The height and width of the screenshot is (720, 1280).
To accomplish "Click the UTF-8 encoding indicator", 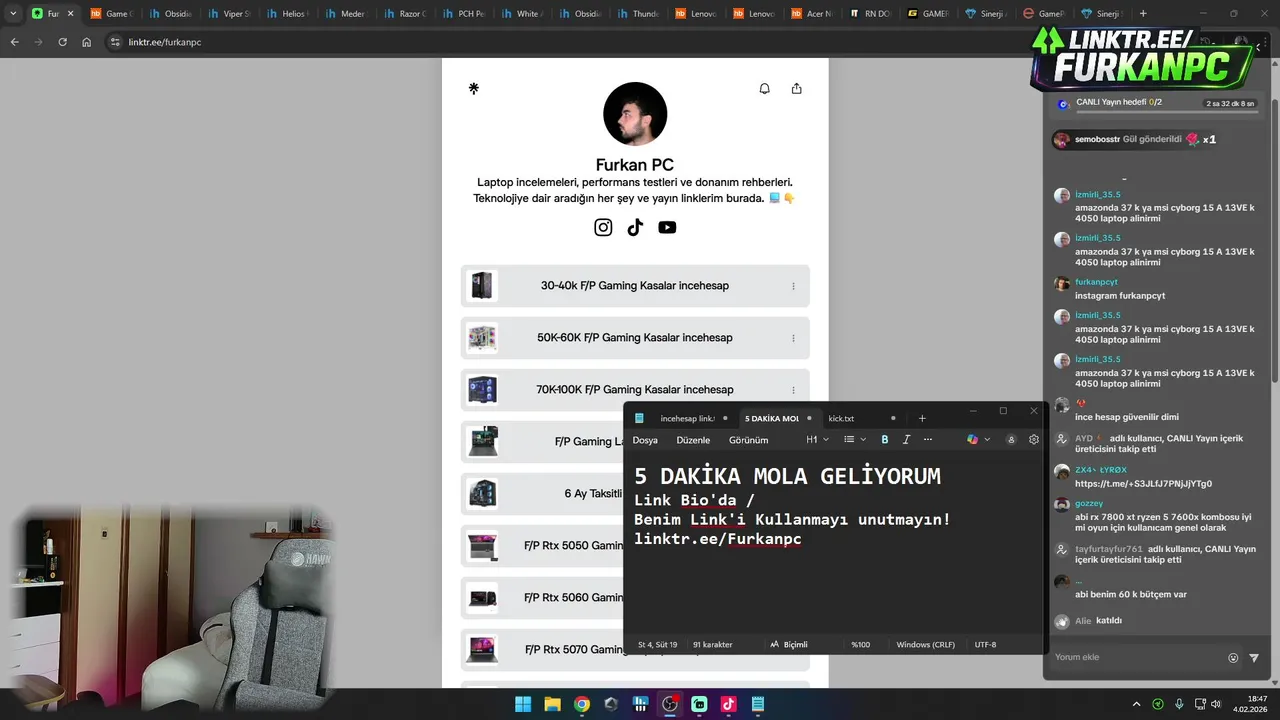I will (x=986, y=645).
